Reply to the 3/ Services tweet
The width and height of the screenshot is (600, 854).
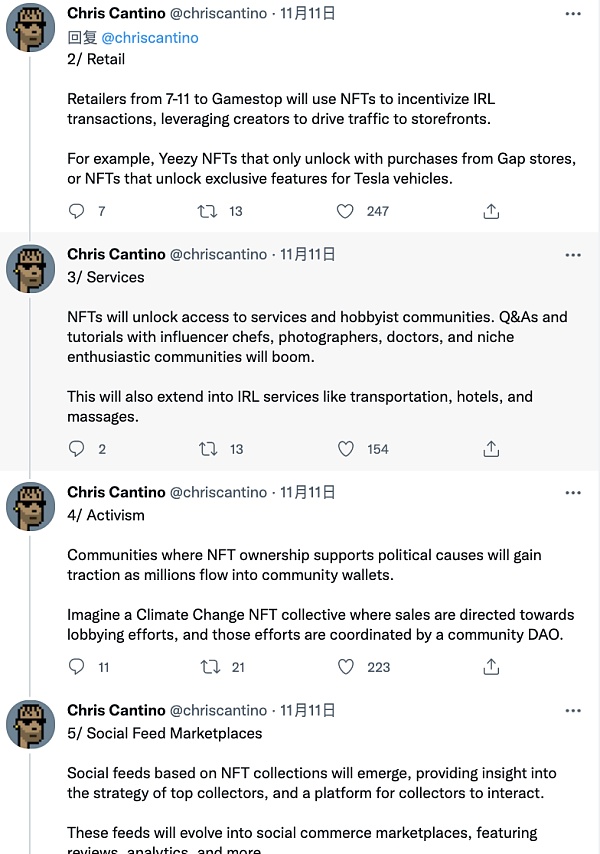click(77, 449)
